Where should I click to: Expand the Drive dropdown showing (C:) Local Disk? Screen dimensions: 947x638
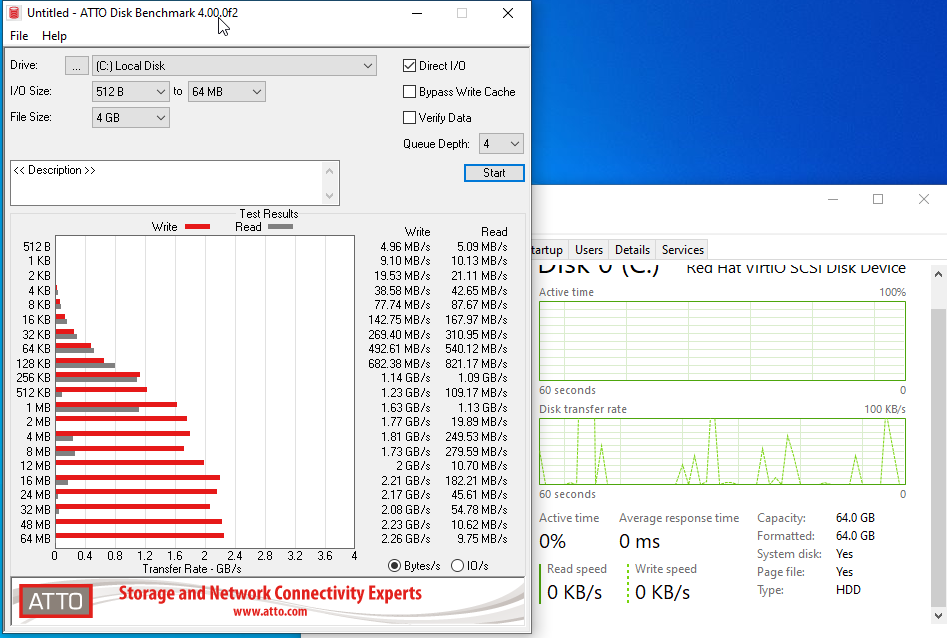pyautogui.click(x=234, y=66)
